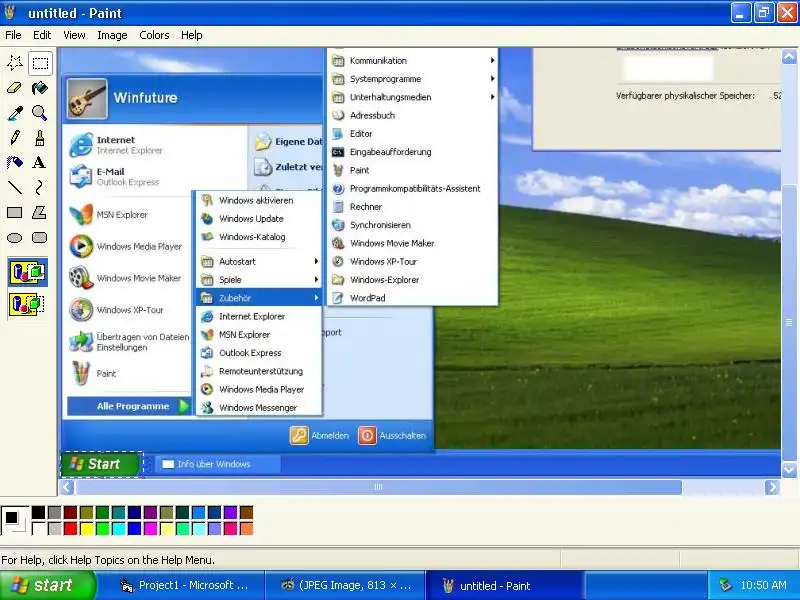Screen dimensions: 800x600
Task: Click 'Windows Update' text in the canvas image
Action: [252, 218]
